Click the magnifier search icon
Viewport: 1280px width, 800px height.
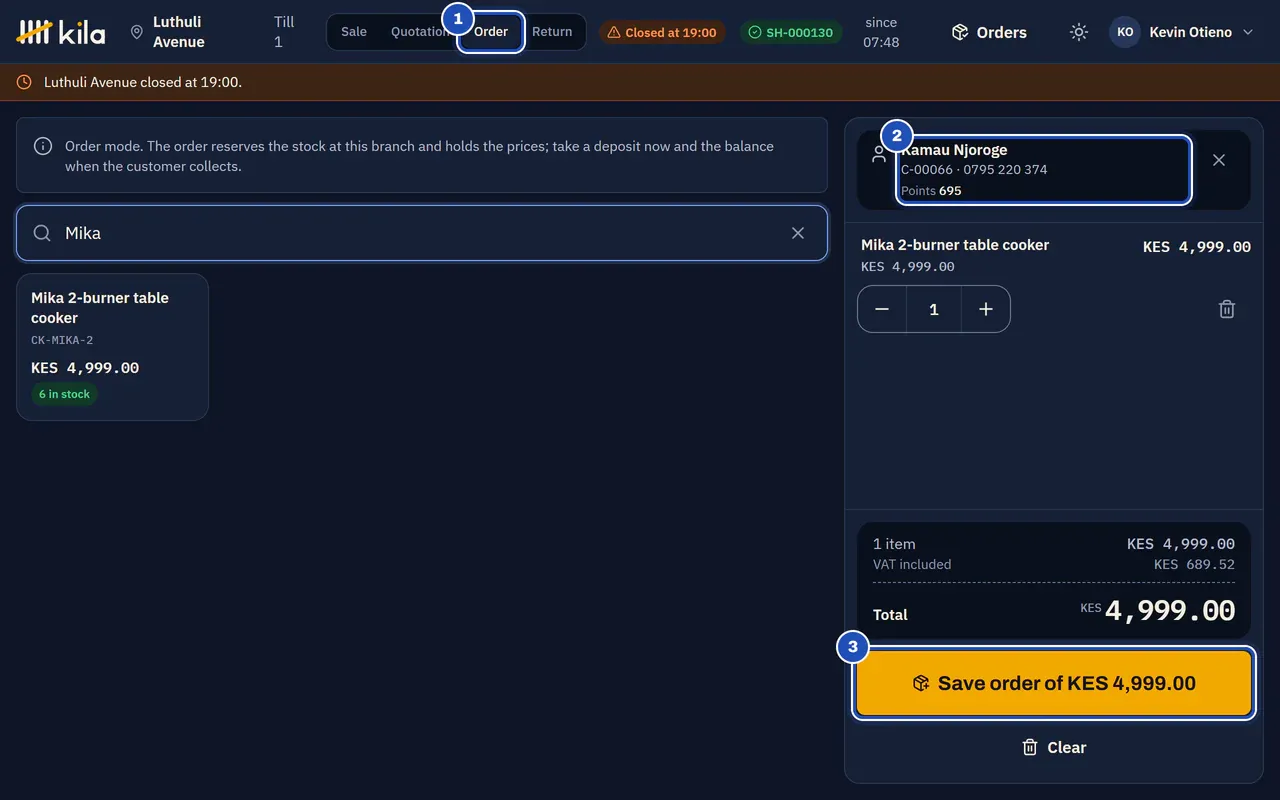coord(42,233)
